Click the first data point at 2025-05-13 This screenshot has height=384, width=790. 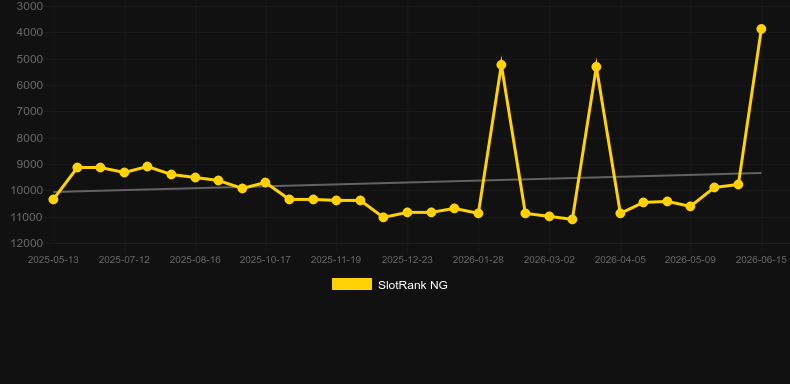53,200
